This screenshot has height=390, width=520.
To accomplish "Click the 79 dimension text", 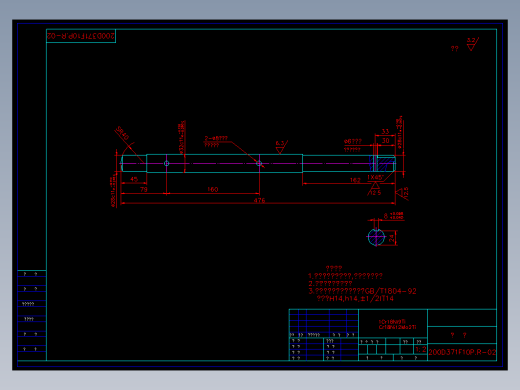I will tap(144, 189).
